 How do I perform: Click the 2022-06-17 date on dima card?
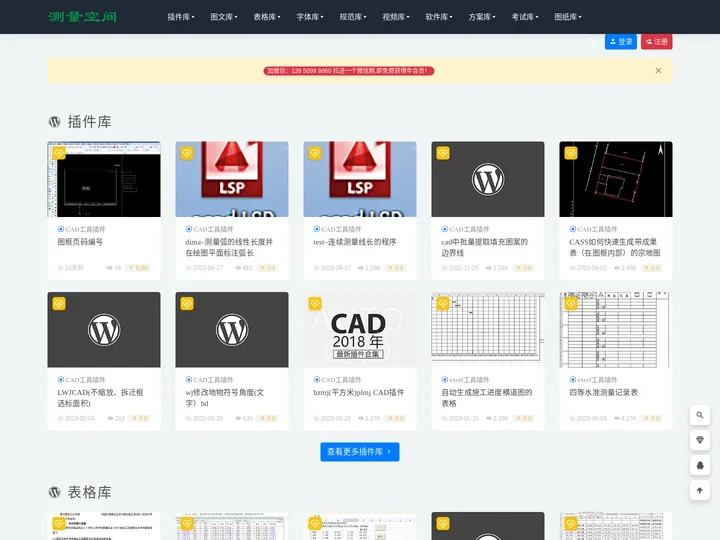[x=204, y=268]
